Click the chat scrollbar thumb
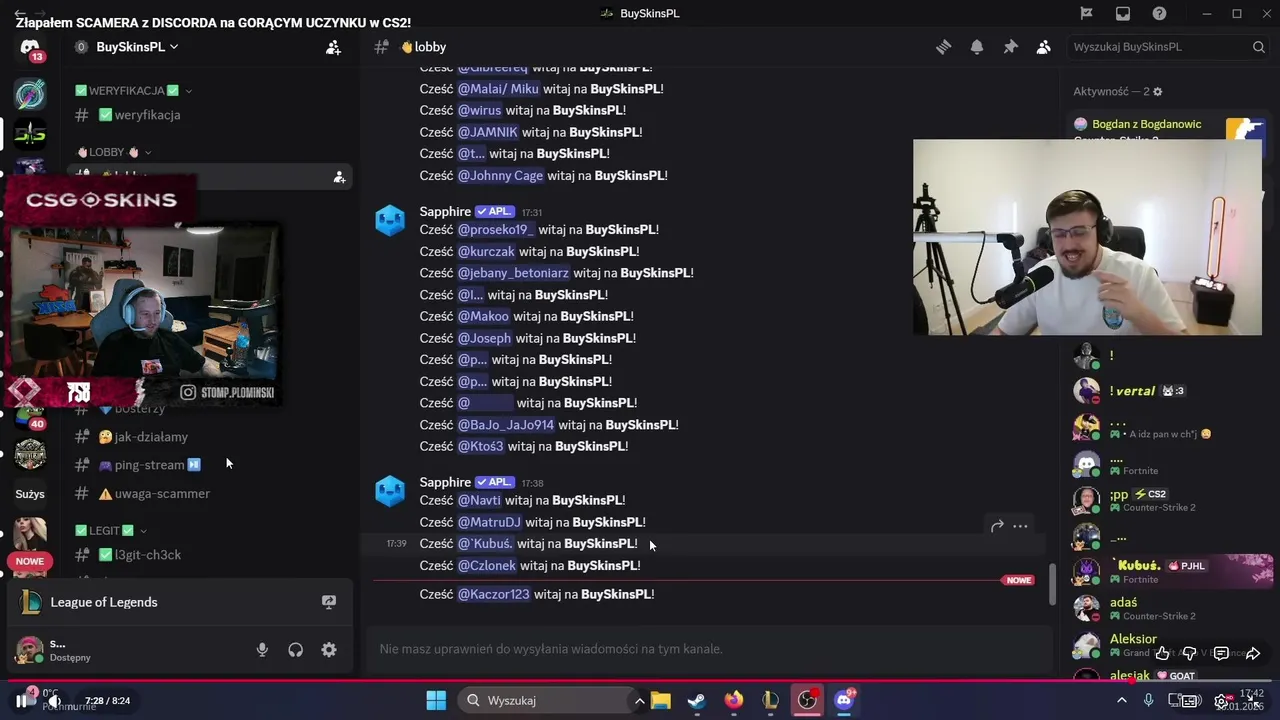The height and width of the screenshot is (720, 1280). coord(1051,583)
